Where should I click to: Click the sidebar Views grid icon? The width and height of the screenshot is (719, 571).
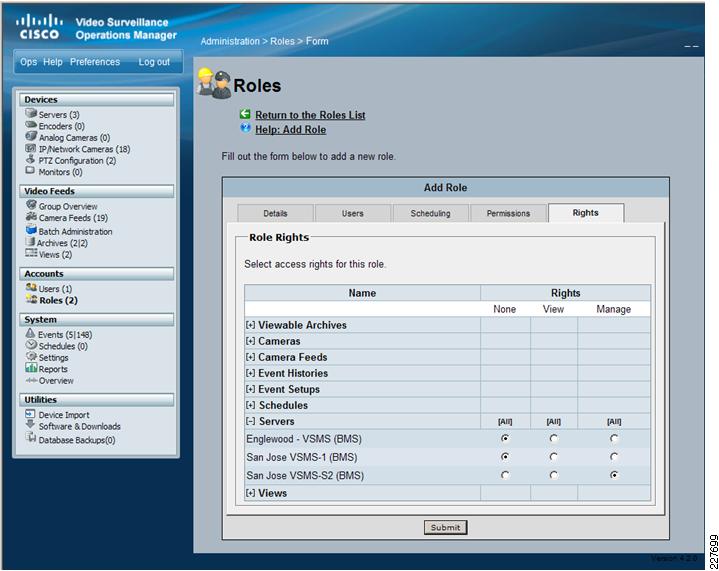pos(31,253)
